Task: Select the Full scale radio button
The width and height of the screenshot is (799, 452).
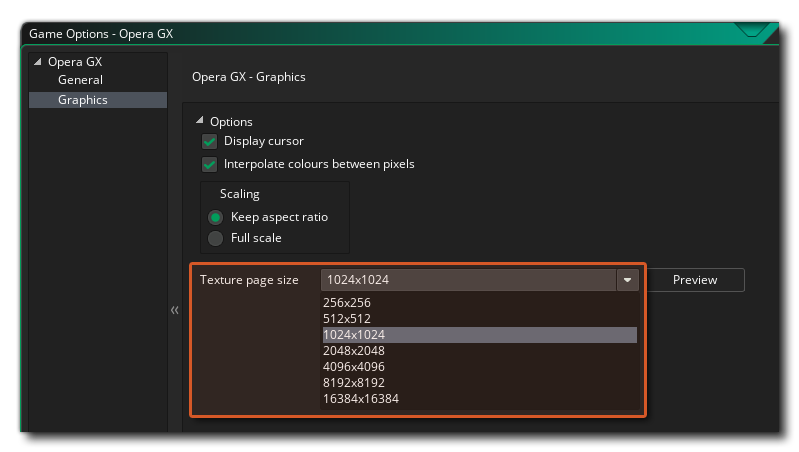Action: [216, 238]
